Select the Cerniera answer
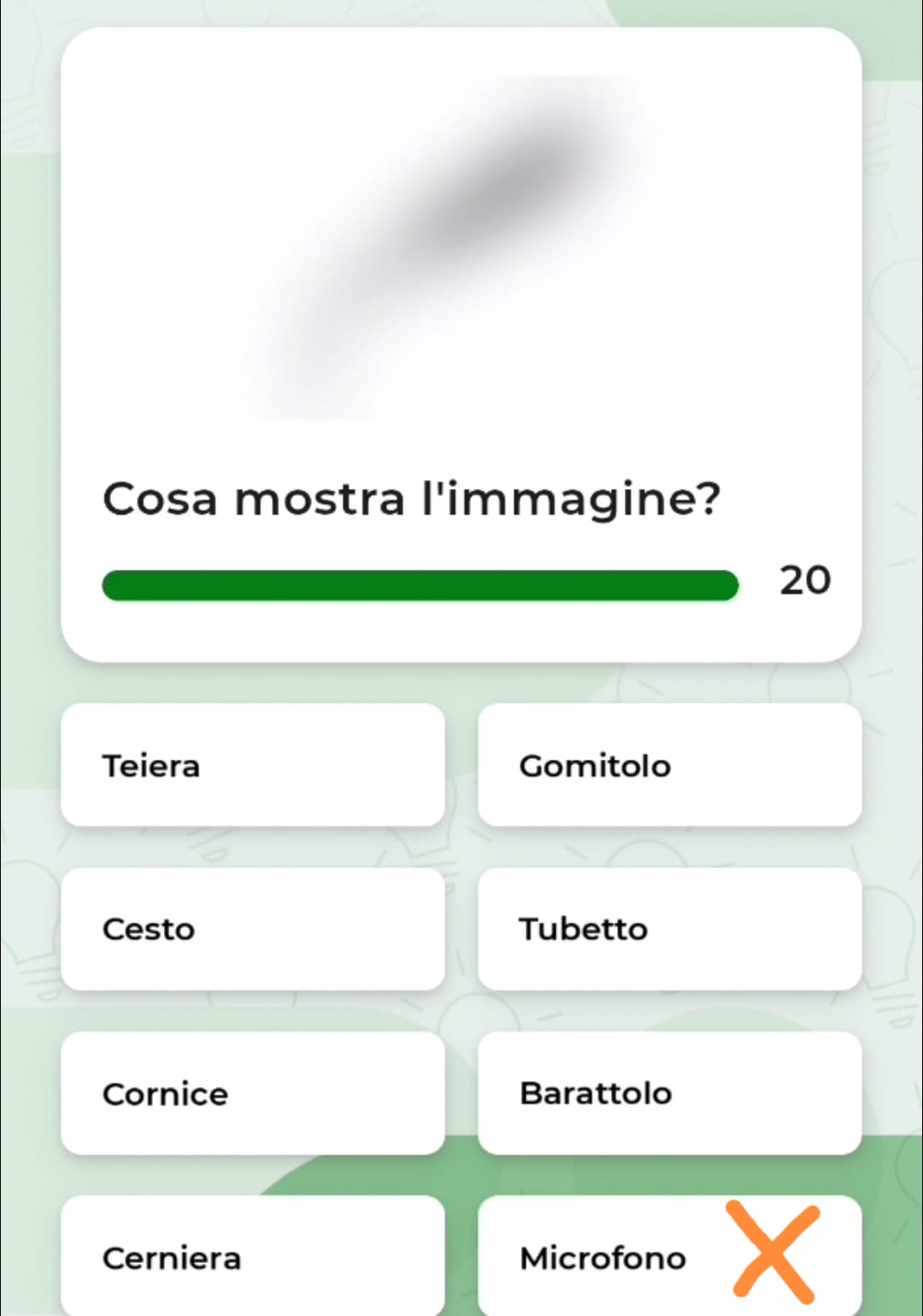The width and height of the screenshot is (923, 1316). (253, 1256)
